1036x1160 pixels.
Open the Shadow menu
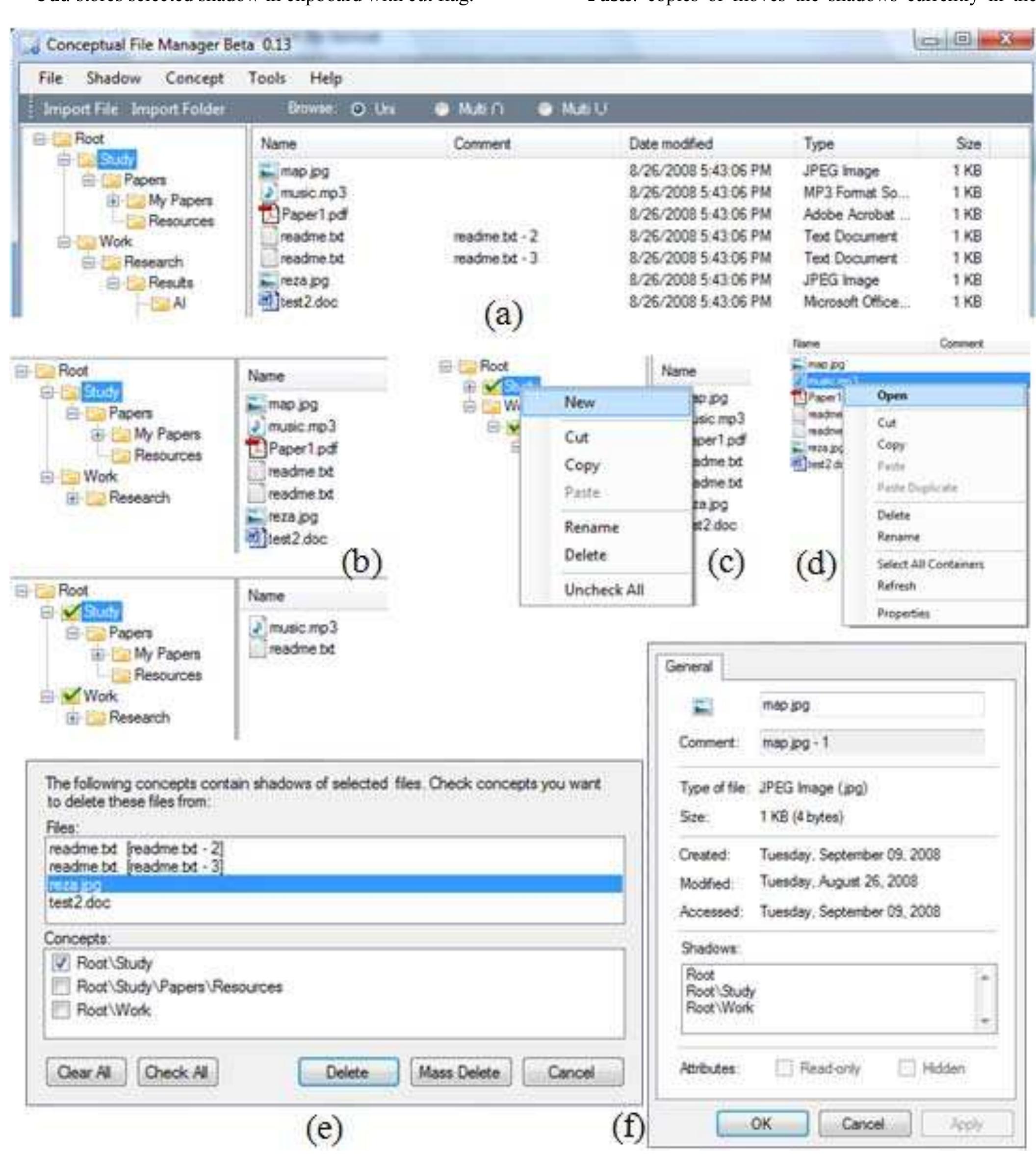[113, 78]
